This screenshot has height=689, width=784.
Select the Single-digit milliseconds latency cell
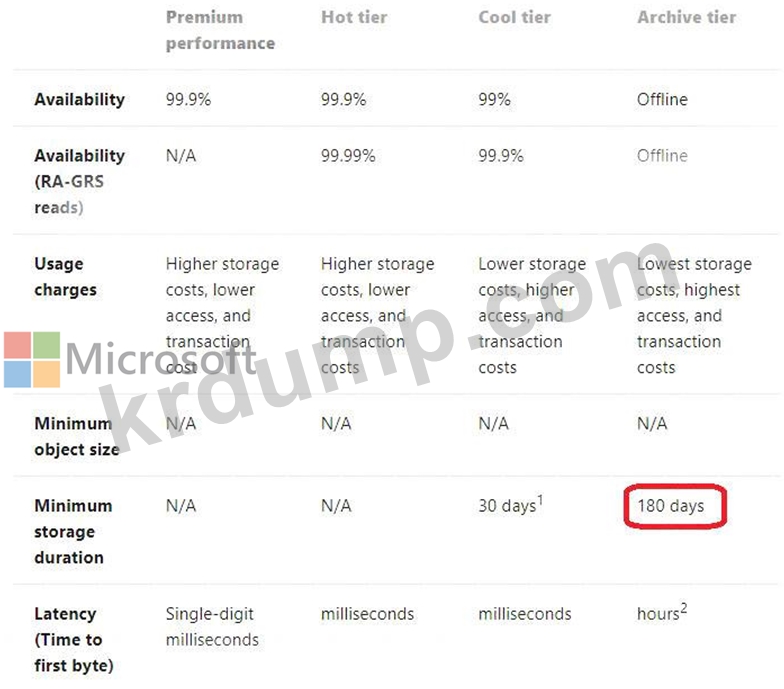point(212,626)
